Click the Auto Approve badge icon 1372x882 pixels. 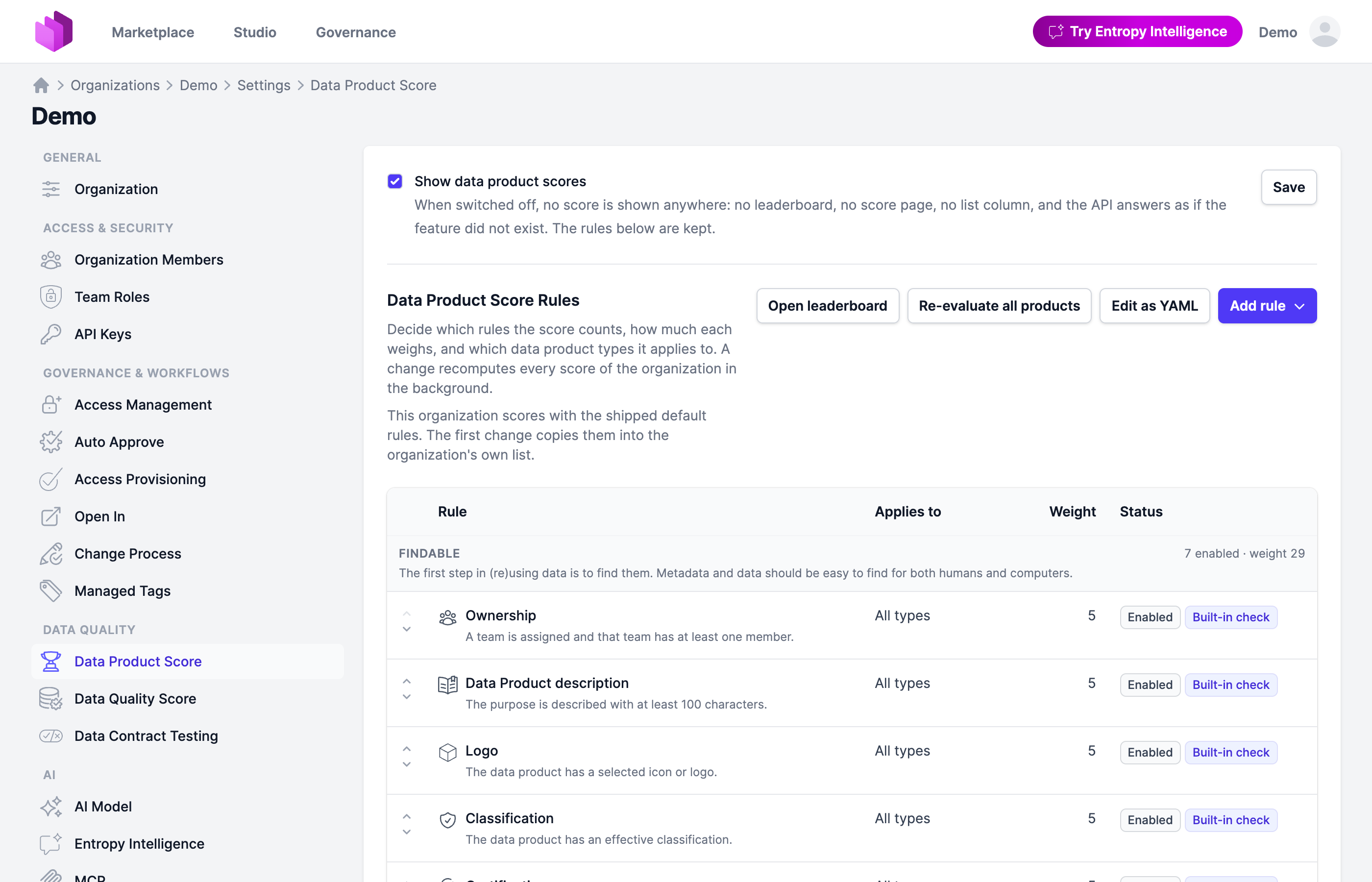51,442
